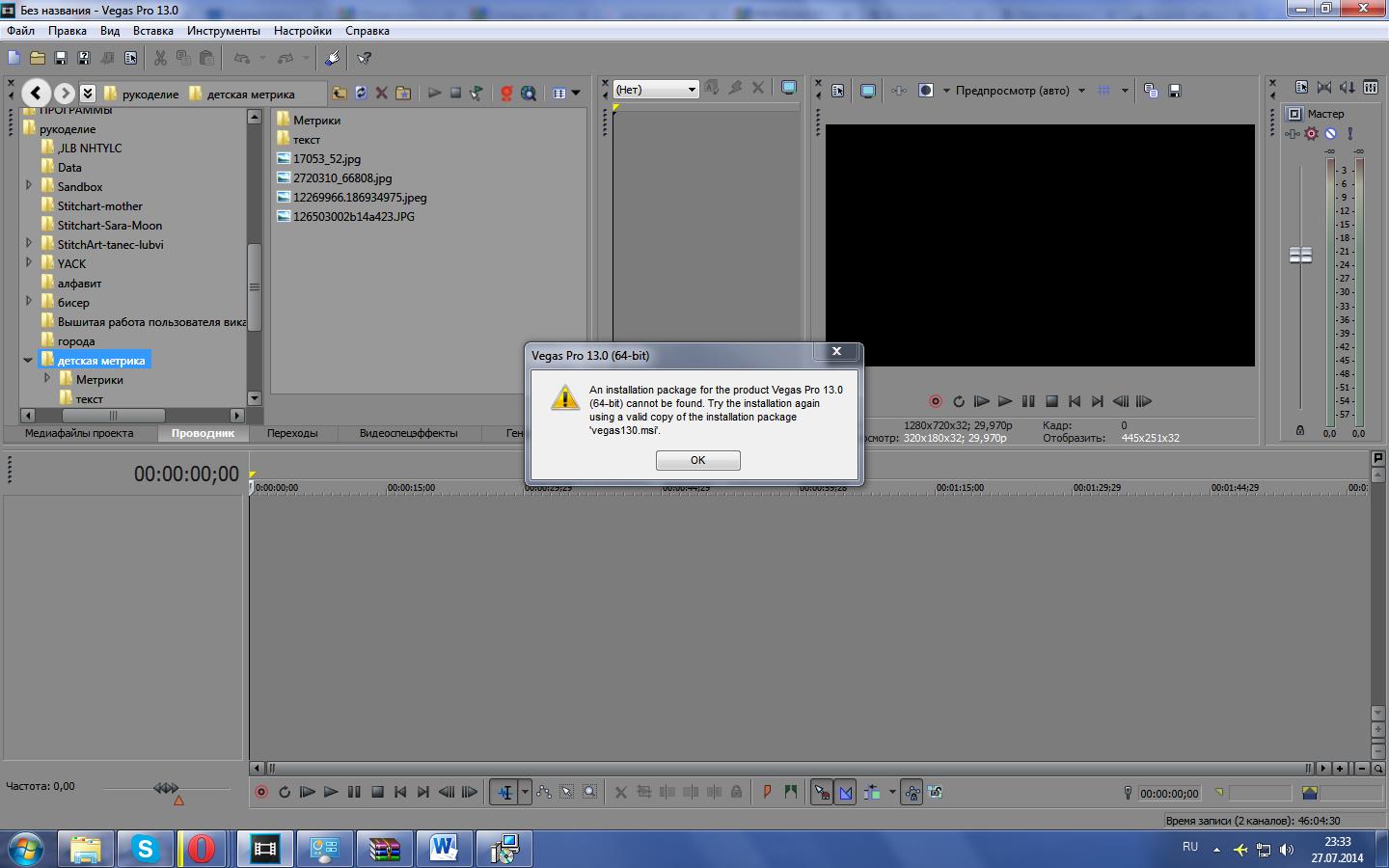Create a new project from main toolbar
The width and height of the screenshot is (1389, 868).
pos(14,58)
